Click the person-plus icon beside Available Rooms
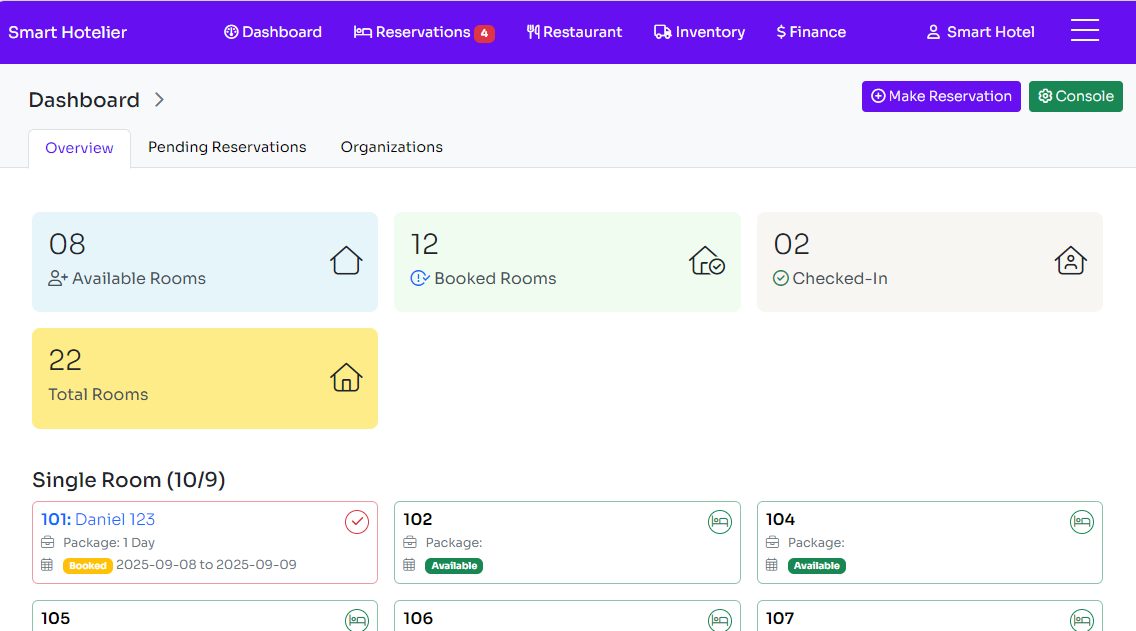This screenshot has height=631, width=1136. [x=58, y=278]
